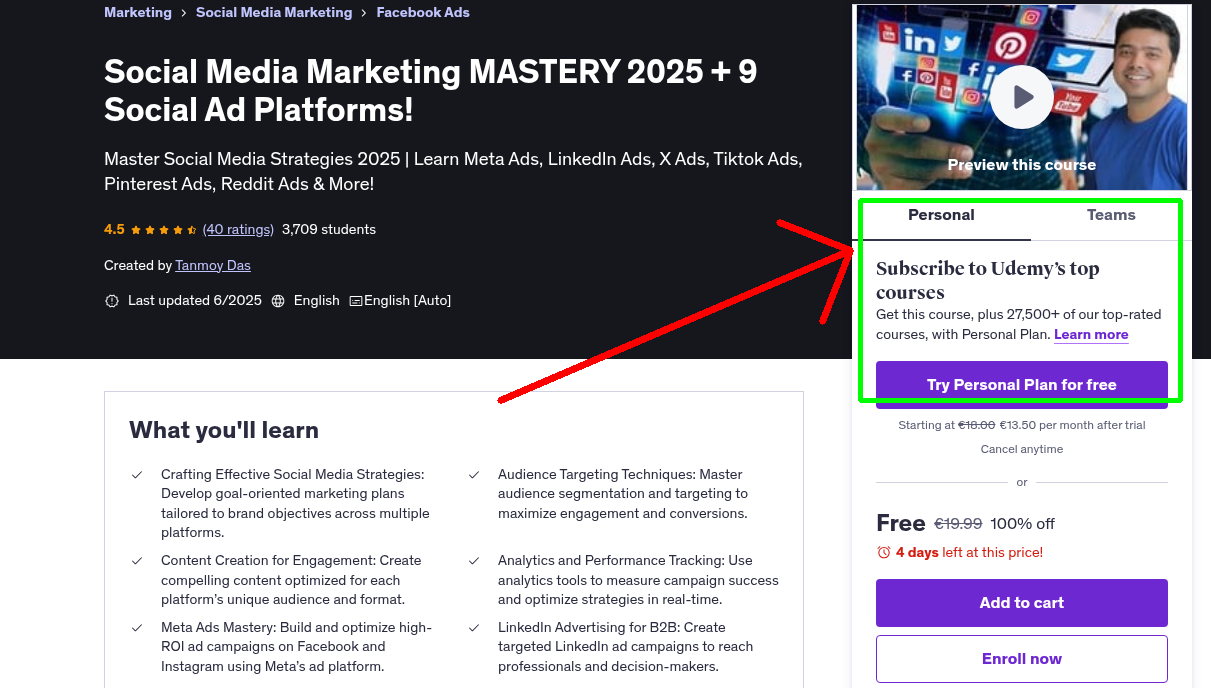The image size is (1211, 688).
Task: Open the 40 ratings link
Action: [238, 229]
